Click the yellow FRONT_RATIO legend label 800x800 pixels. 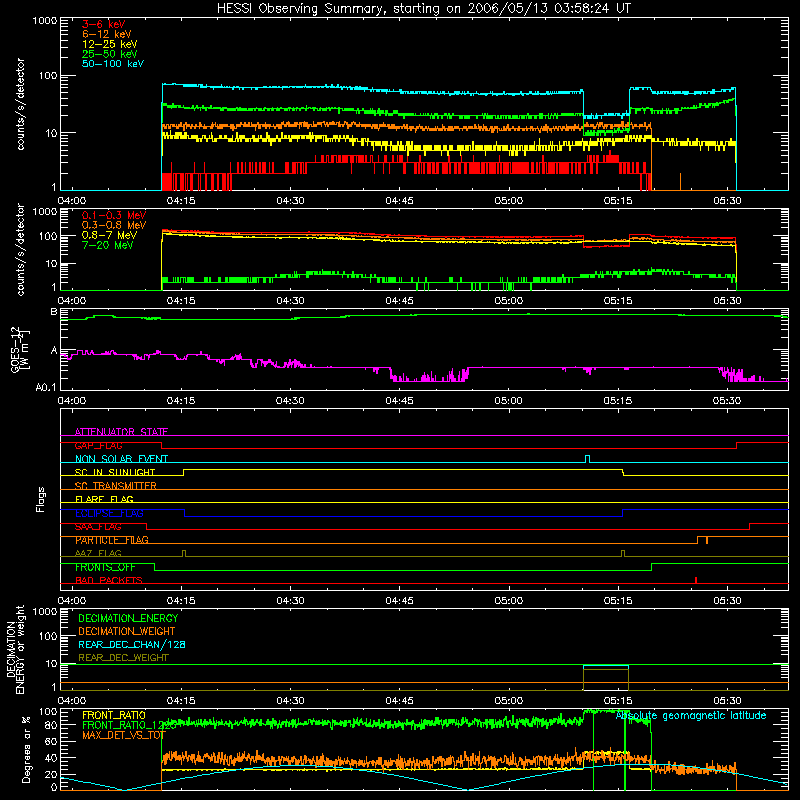pos(114,715)
